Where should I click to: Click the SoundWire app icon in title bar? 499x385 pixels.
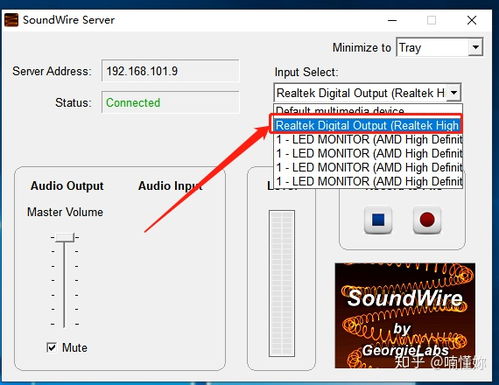pos(11,20)
